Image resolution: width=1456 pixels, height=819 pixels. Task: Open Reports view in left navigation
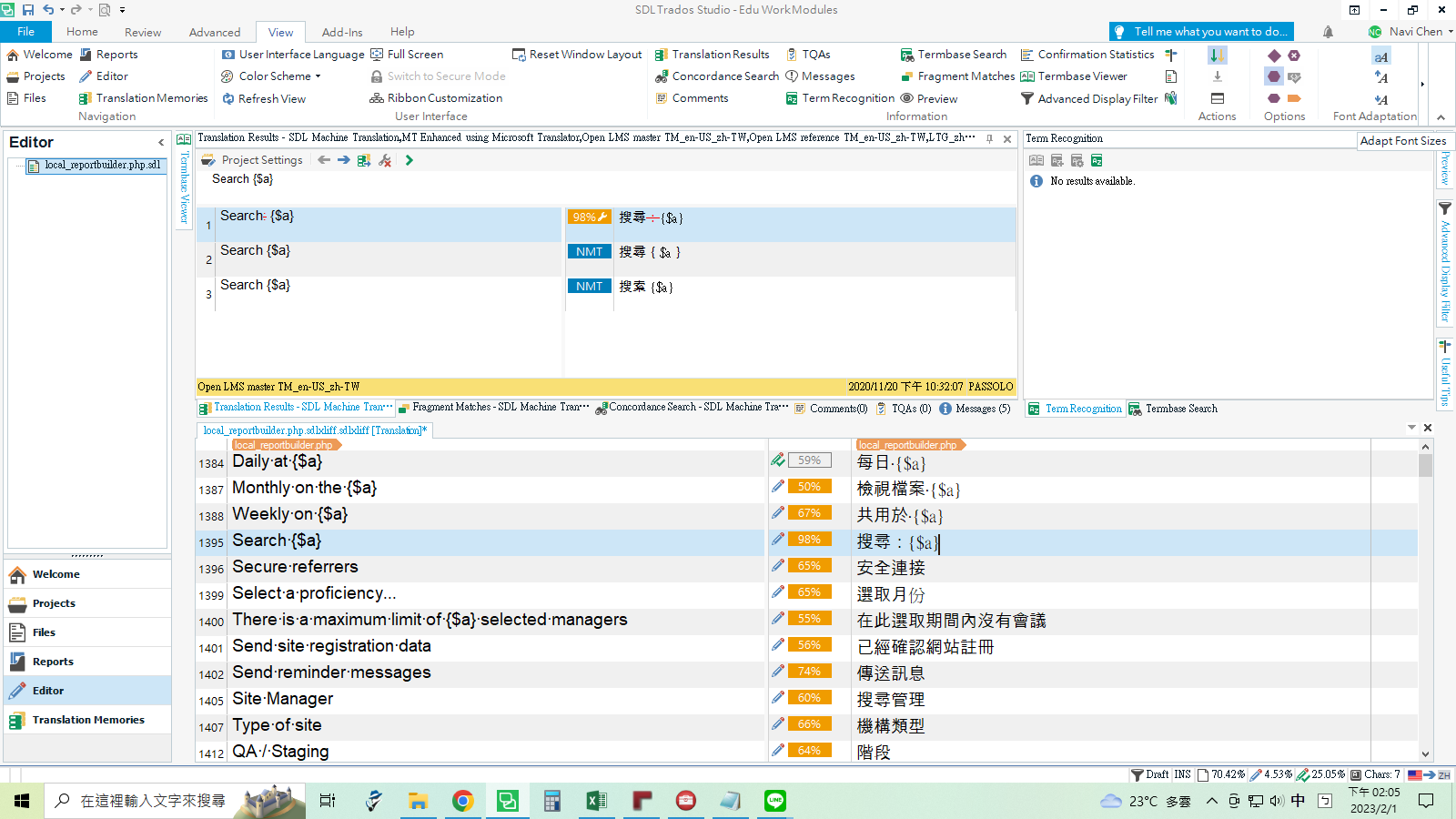[87, 662]
